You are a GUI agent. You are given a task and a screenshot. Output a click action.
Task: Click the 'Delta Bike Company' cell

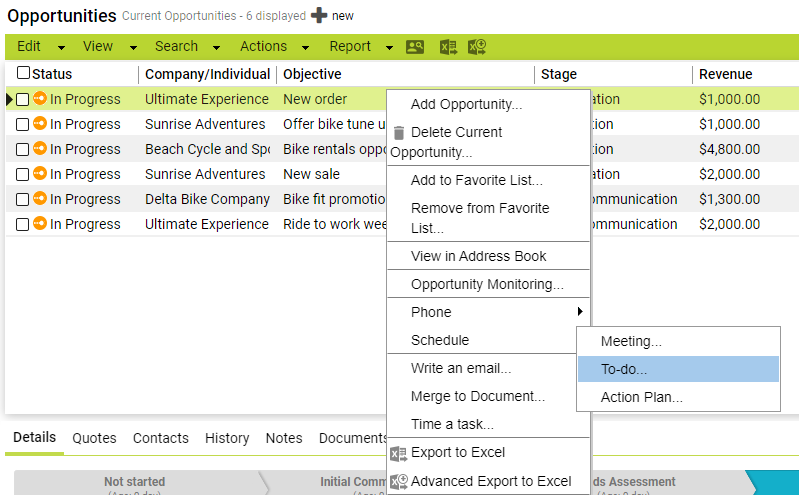point(207,199)
